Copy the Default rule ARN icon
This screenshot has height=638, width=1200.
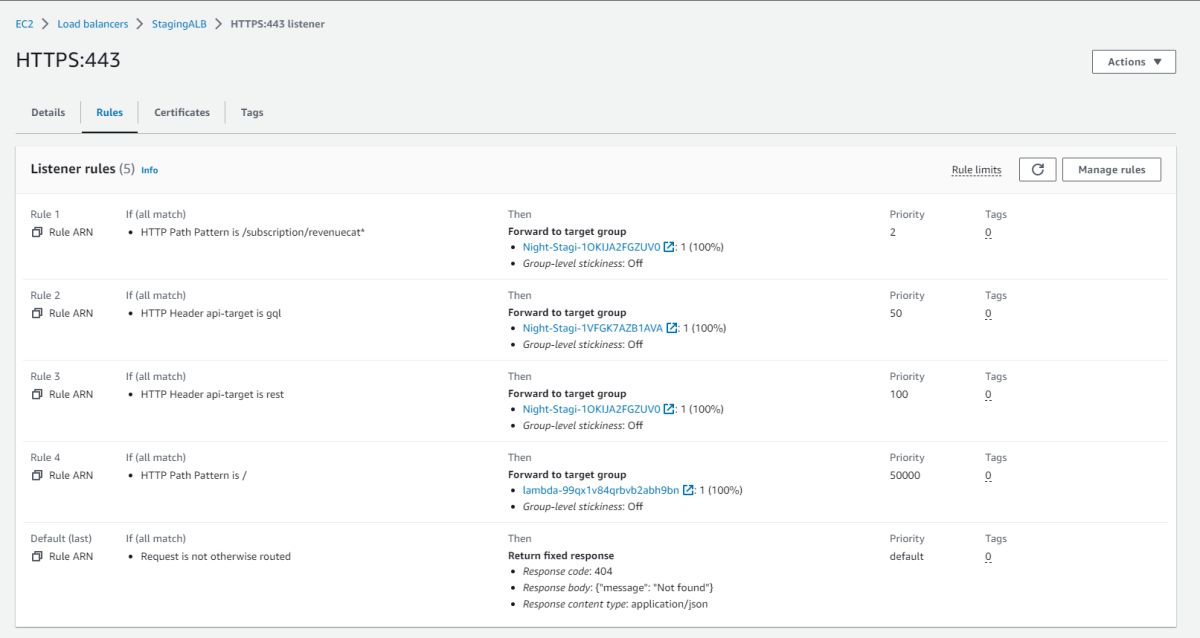pyautogui.click(x=37, y=556)
